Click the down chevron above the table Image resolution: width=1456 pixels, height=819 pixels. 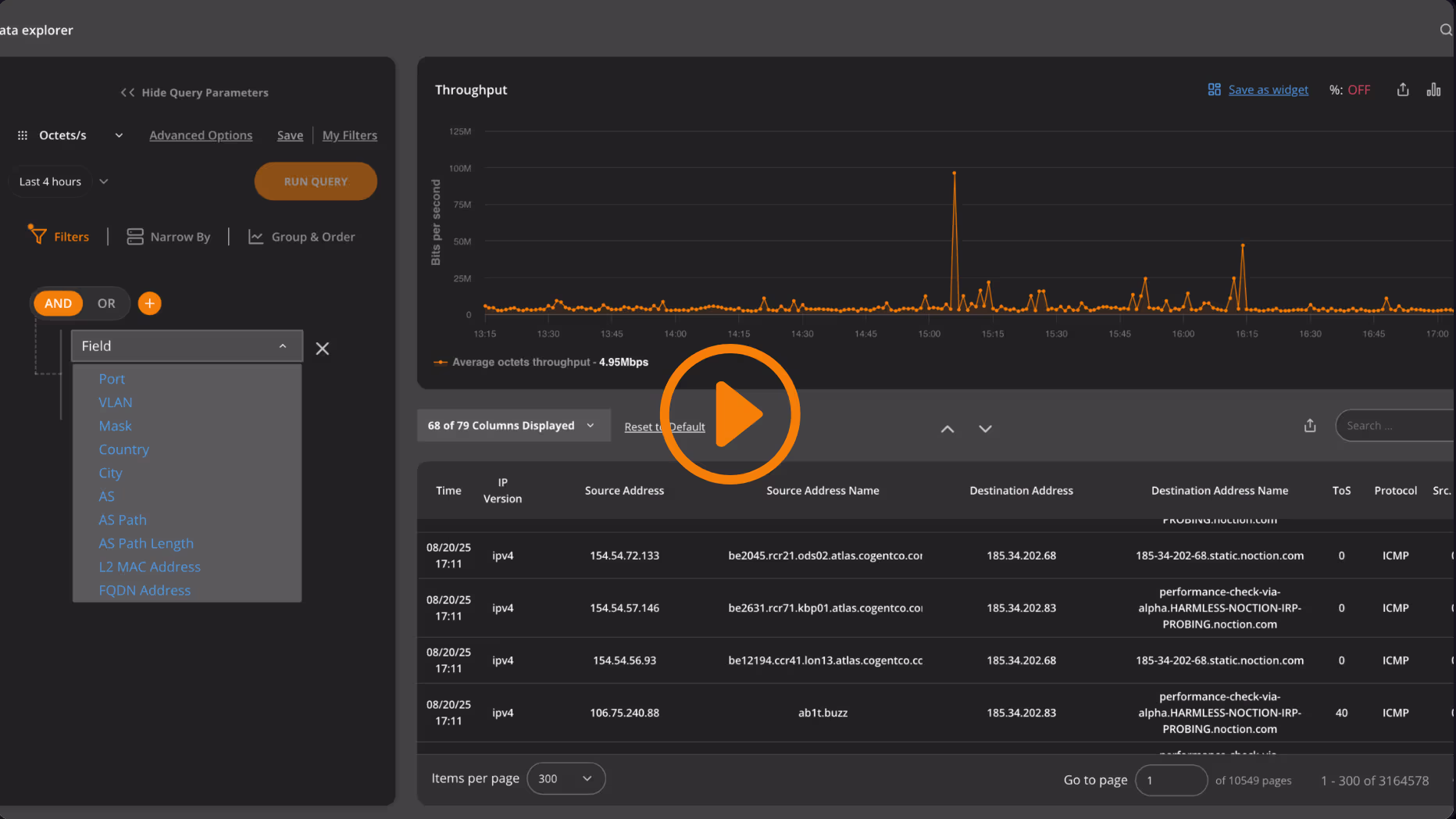pos(985,429)
